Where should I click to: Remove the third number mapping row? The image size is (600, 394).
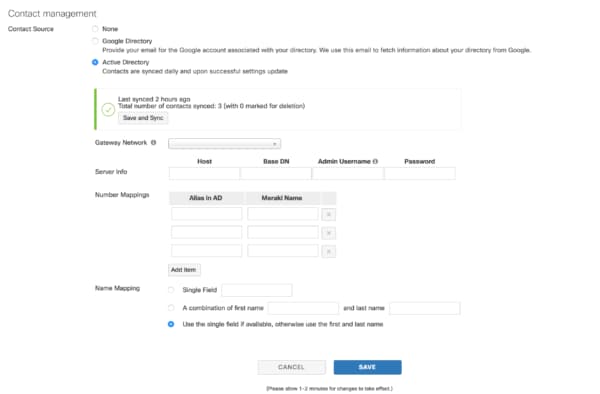(328, 251)
